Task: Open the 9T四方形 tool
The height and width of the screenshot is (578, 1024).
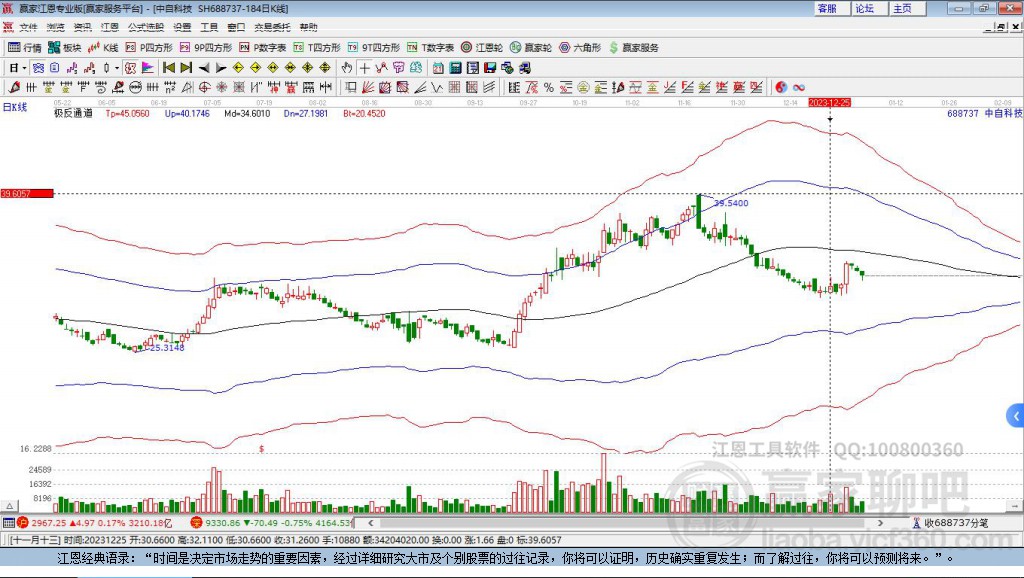Action: tap(374, 48)
